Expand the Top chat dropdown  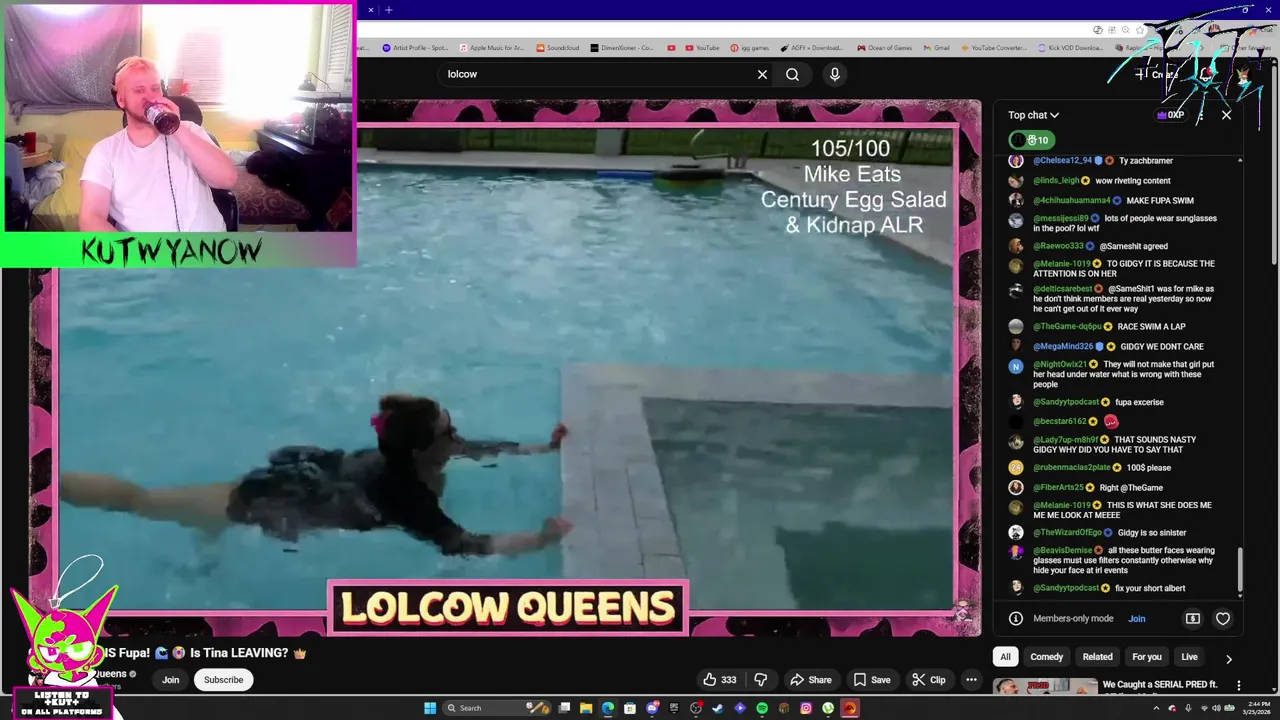click(1033, 115)
